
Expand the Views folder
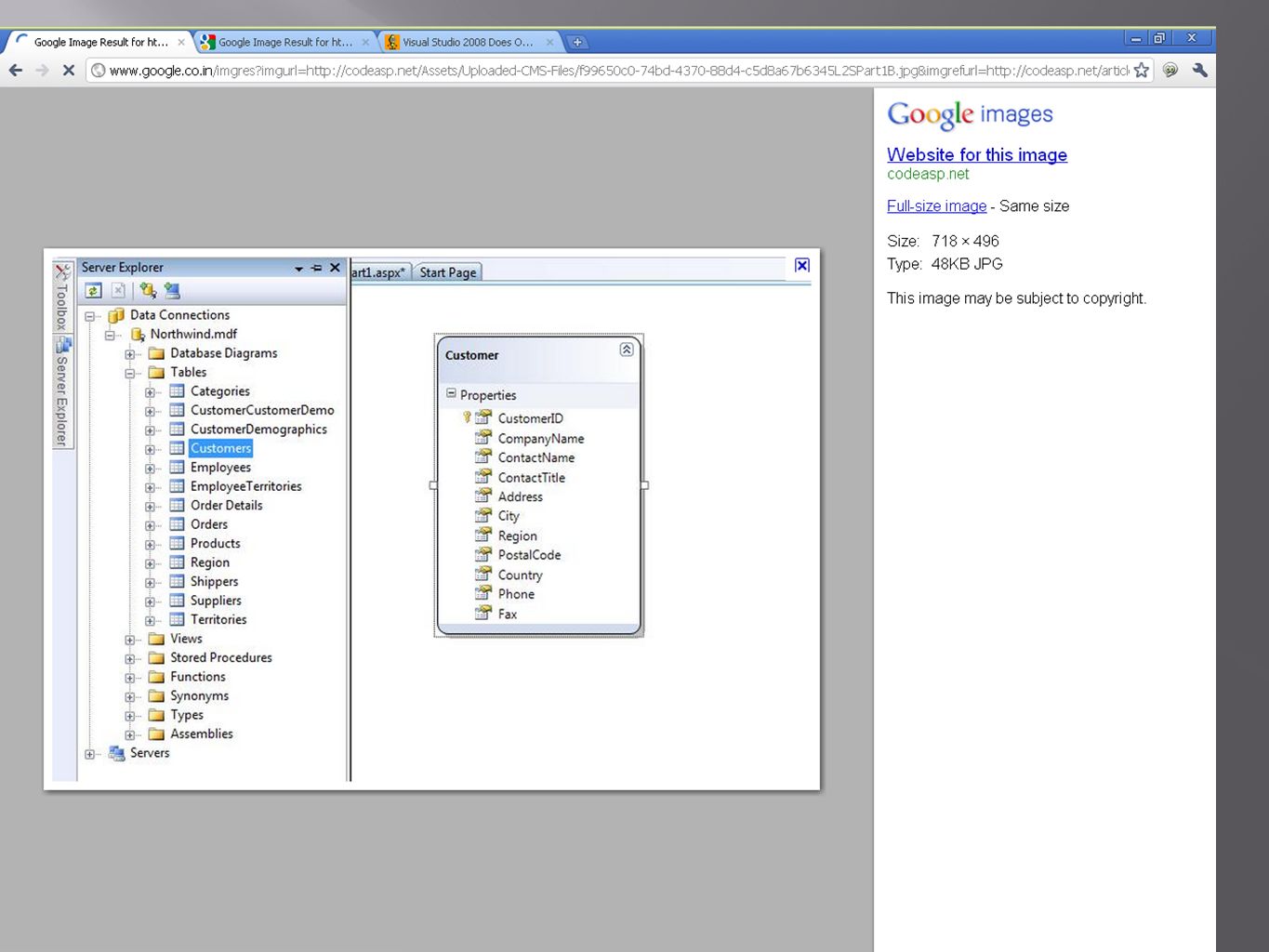tap(131, 640)
